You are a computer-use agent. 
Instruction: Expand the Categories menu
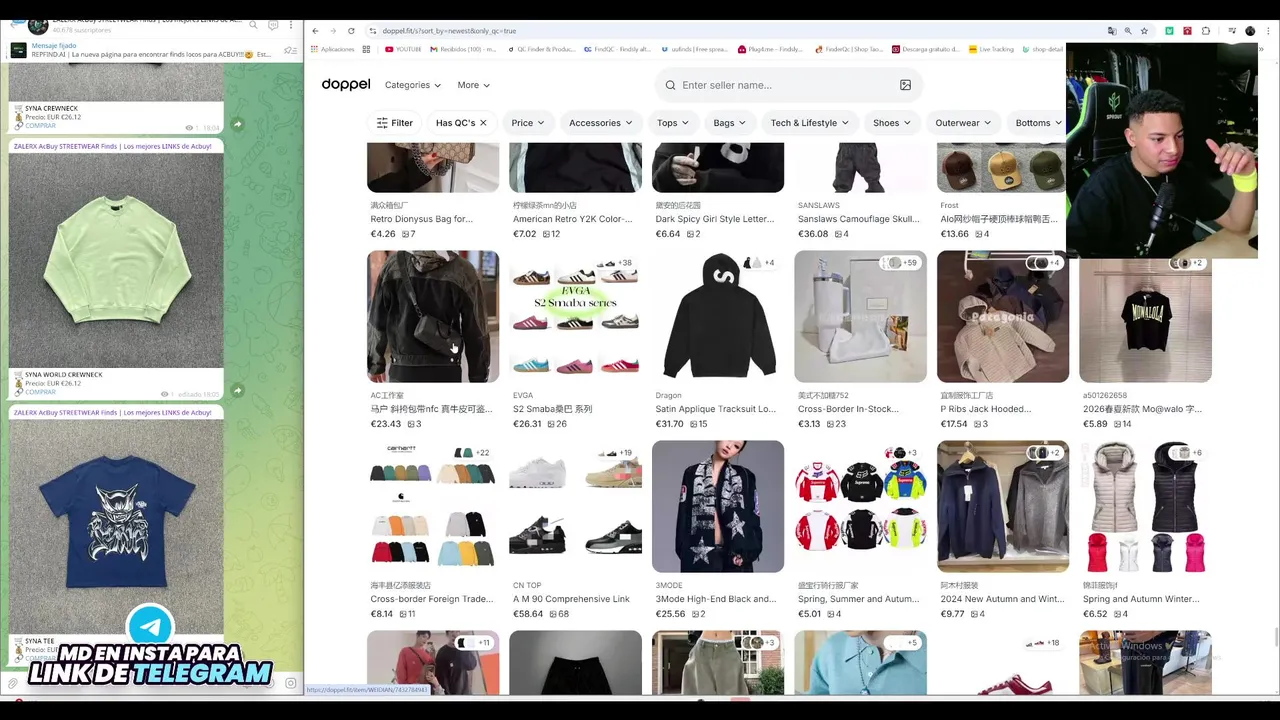(x=413, y=85)
